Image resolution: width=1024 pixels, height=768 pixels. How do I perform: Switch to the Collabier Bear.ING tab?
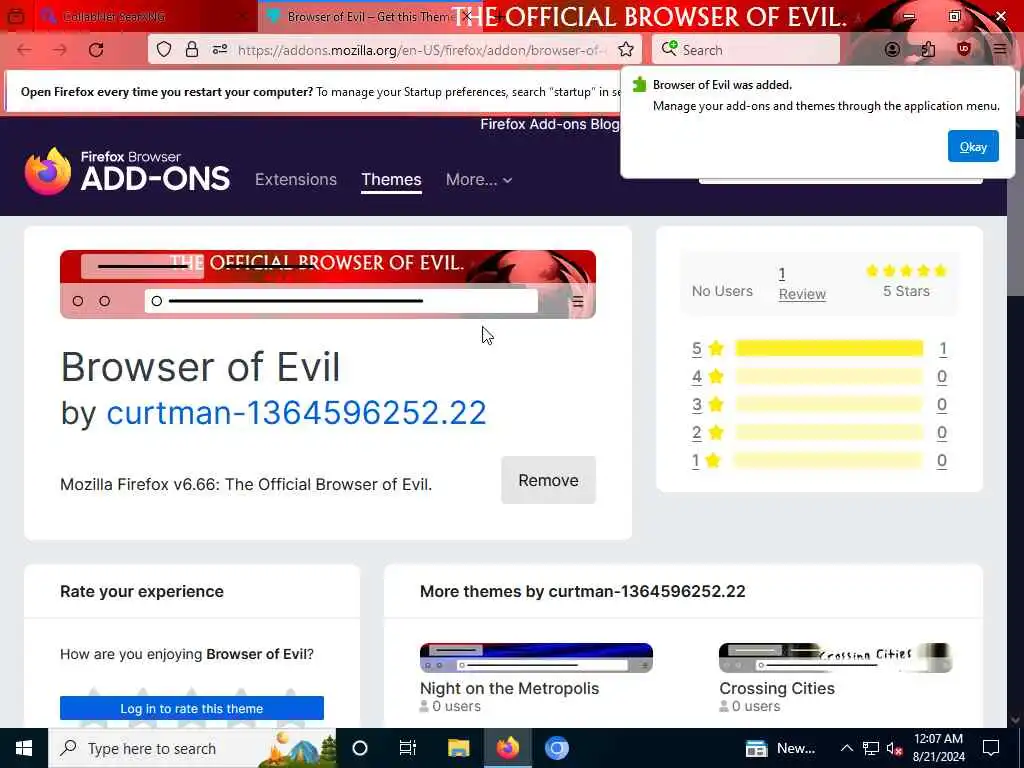pyautogui.click(x=131, y=16)
